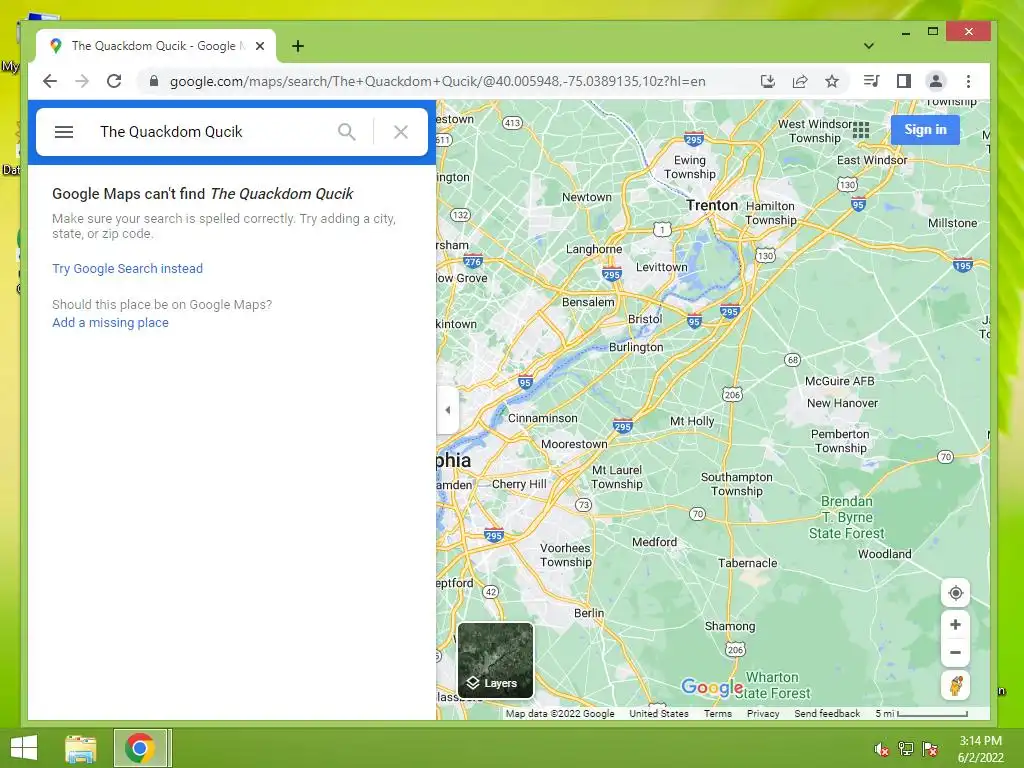Click Try Google Search instead
Screen dimensions: 1024x768
pyautogui.click(x=127, y=268)
